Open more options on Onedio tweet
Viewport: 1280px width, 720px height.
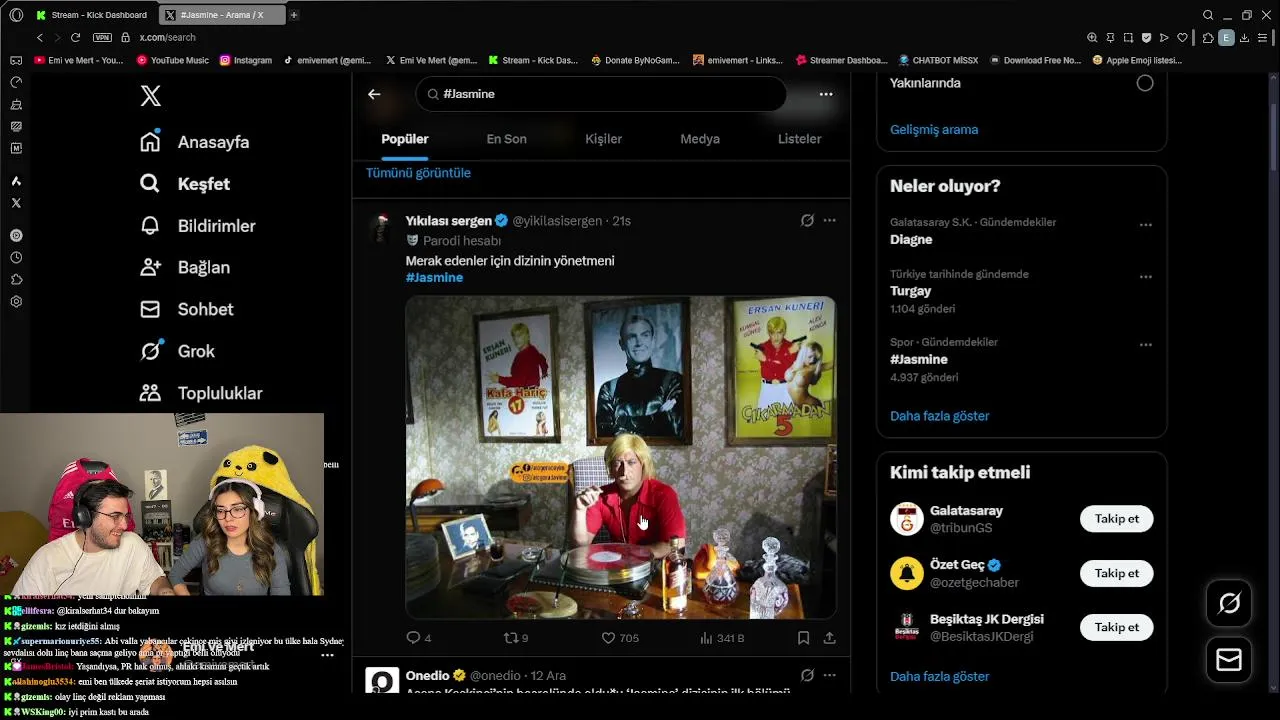coord(829,675)
